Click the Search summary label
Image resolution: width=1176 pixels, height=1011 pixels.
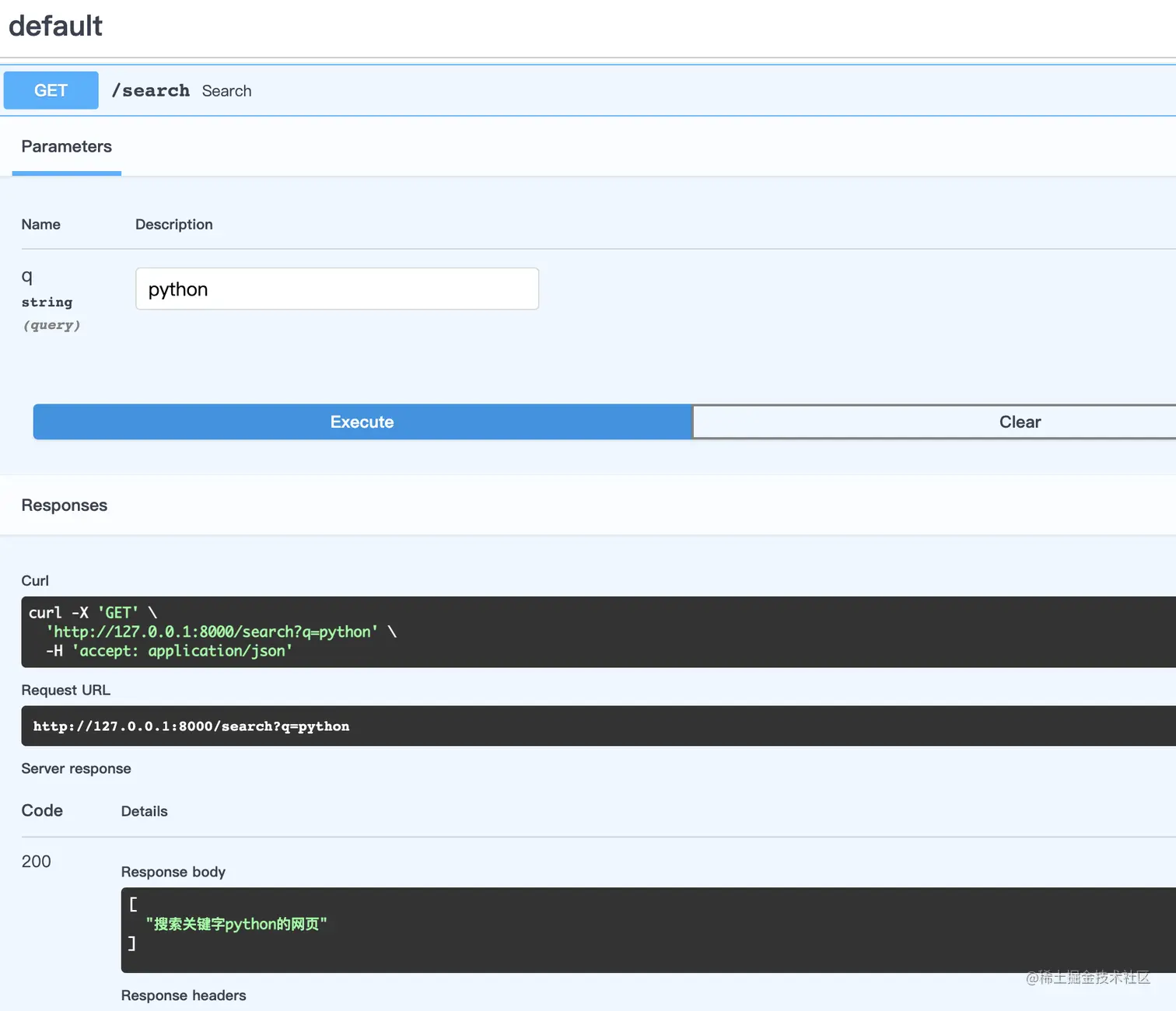[226, 91]
